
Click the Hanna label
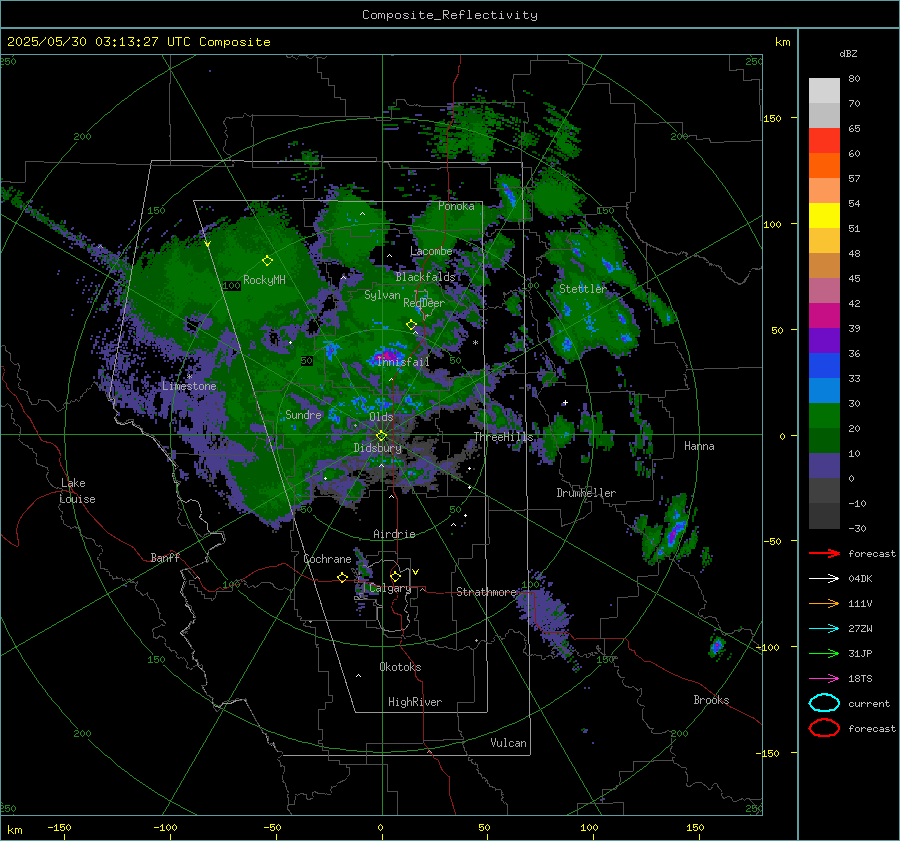point(699,446)
